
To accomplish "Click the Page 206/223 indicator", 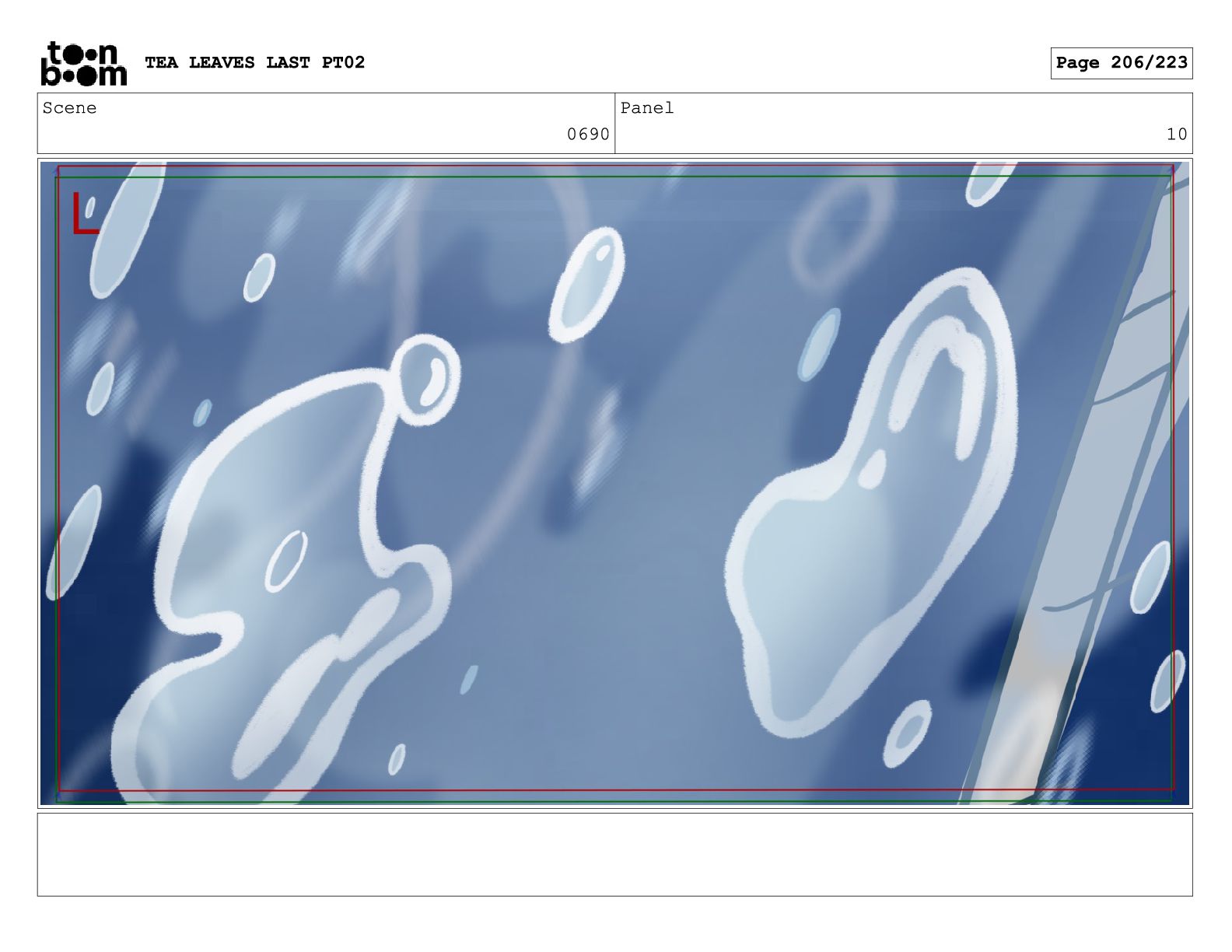I will [1121, 63].
